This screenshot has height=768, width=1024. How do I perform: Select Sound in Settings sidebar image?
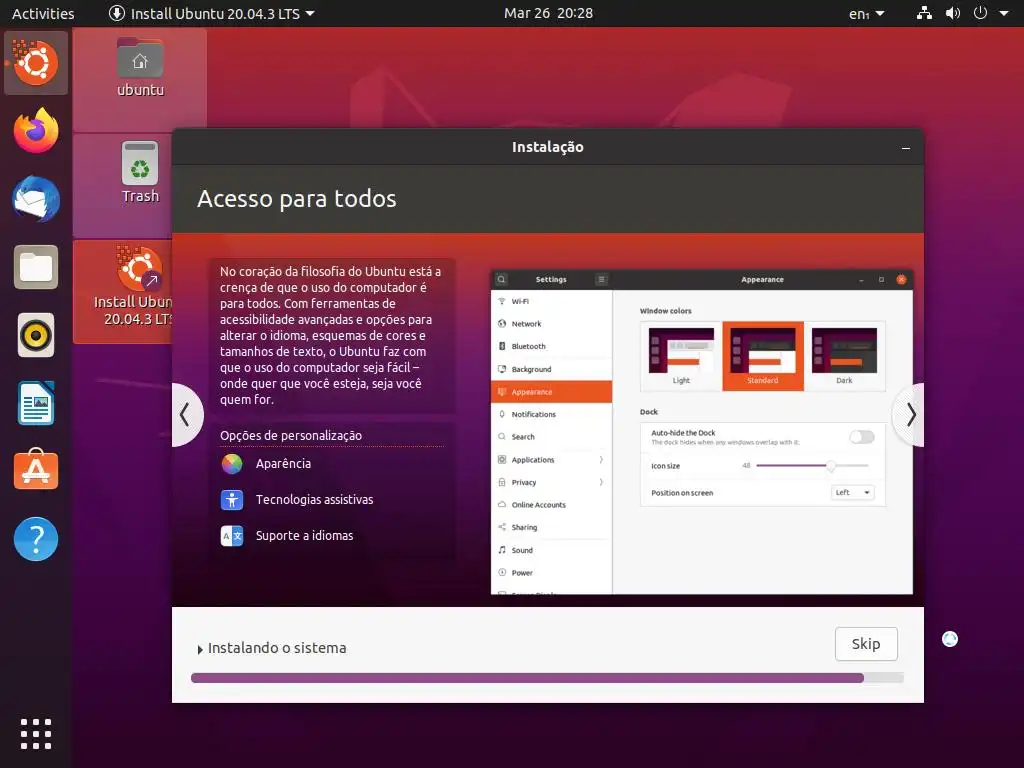551,550
